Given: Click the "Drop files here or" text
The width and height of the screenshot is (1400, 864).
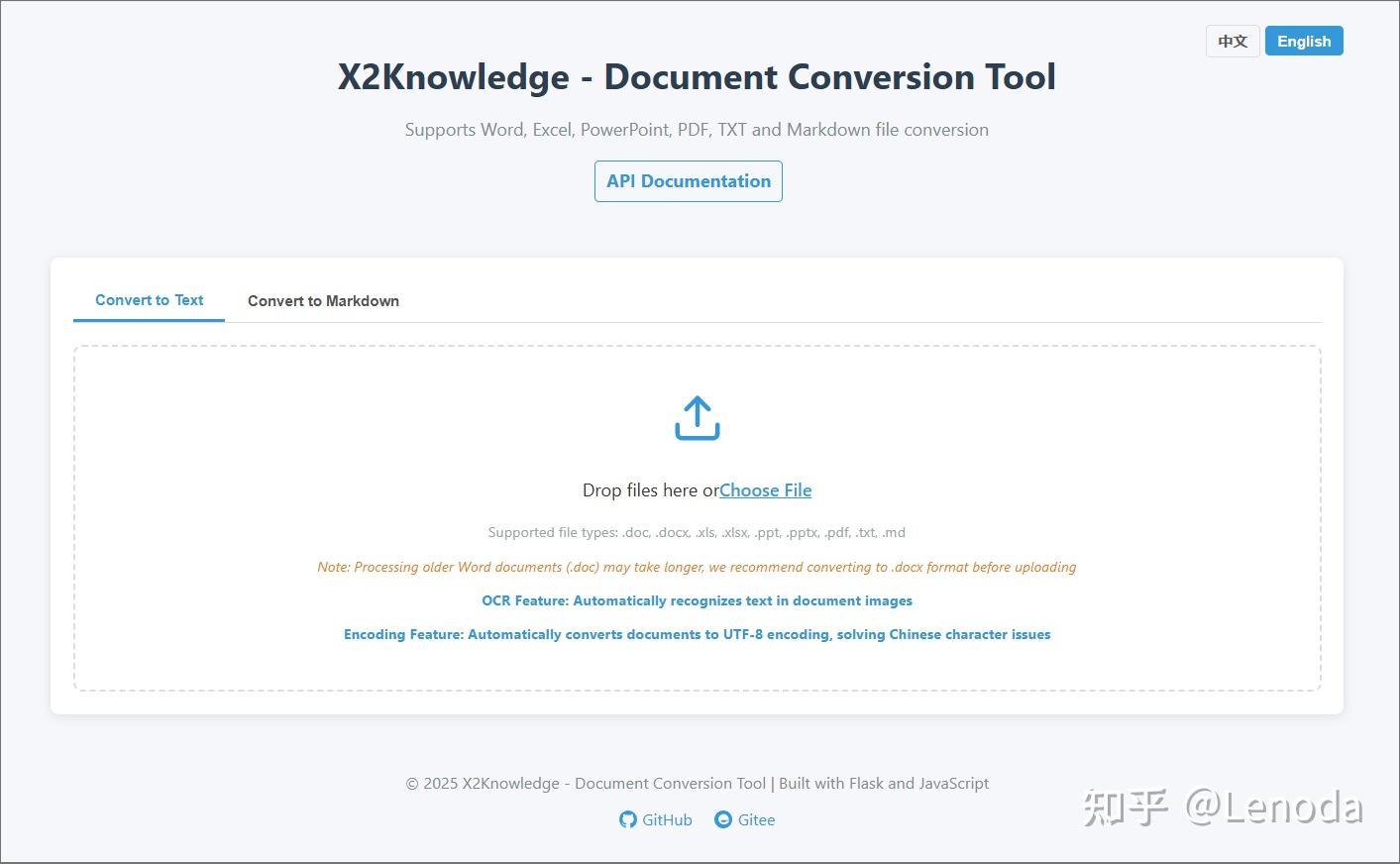Looking at the screenshot, I should pos(650,490).
